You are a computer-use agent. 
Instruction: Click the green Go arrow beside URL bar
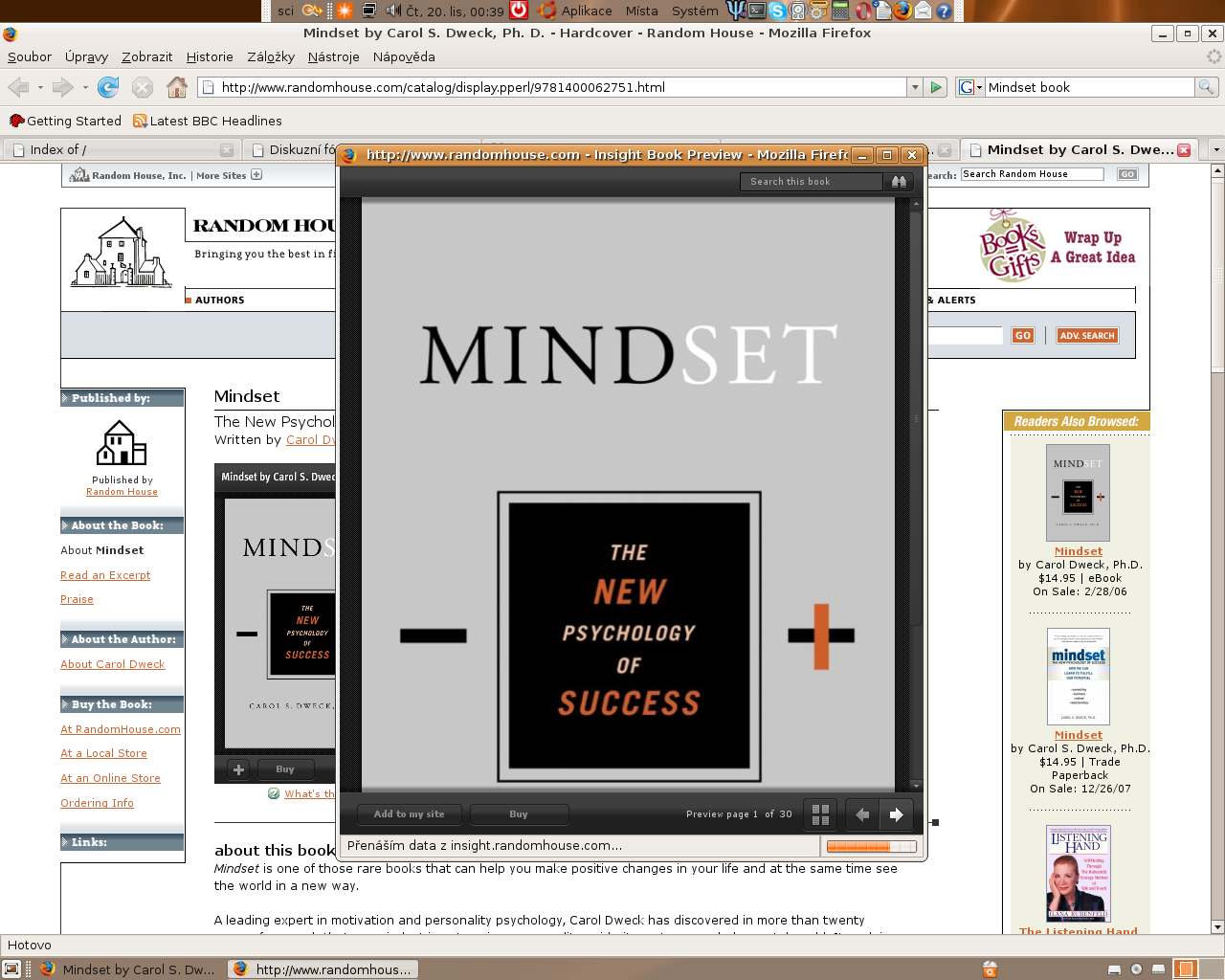pos(936,87)
